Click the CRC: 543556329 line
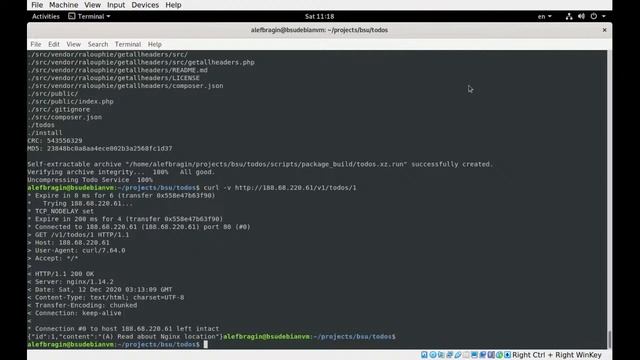The width and height of the screenshot is (640, 360). [x=55, y=141]
